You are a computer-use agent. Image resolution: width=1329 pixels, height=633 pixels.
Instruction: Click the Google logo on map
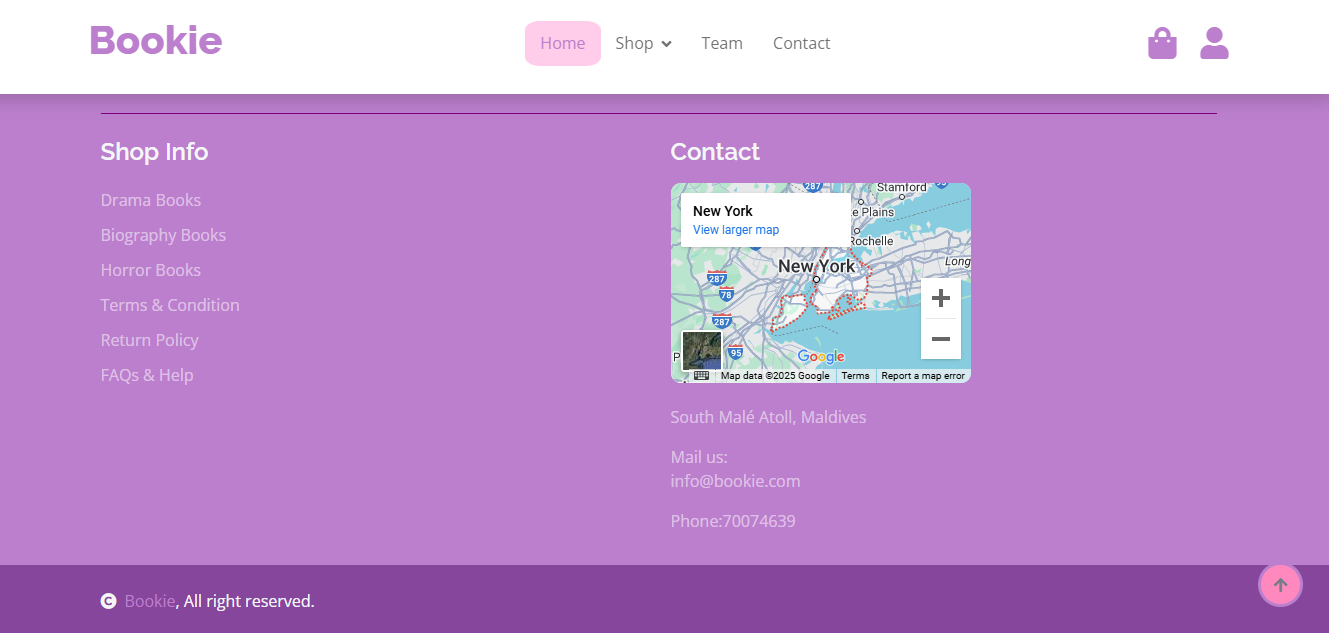click(820, 357)
